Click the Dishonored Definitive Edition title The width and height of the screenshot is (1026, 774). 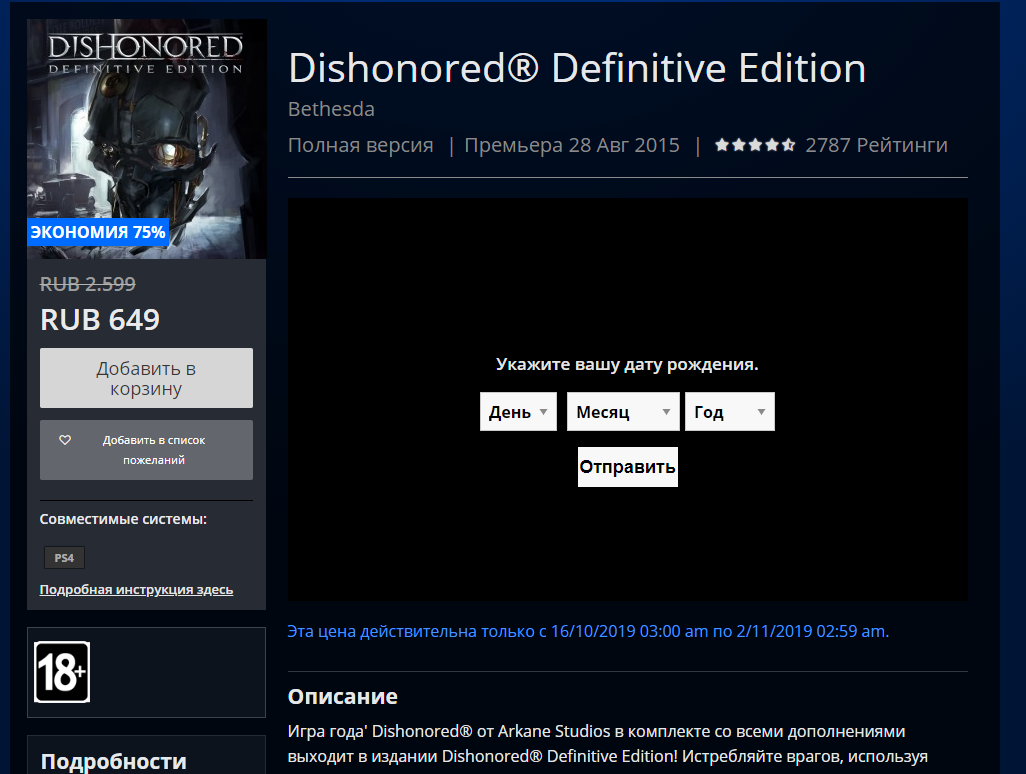click(x=577, y=68)
